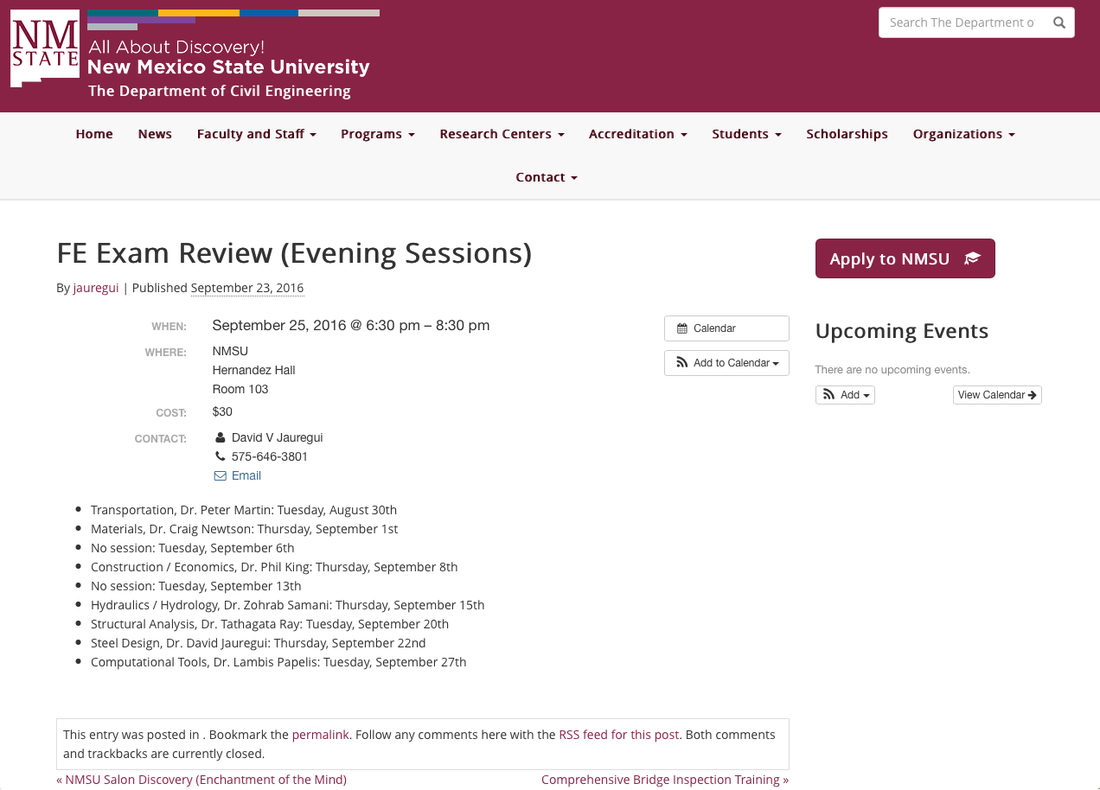
Task: Click the NM State logo
Action: (44, 47)
